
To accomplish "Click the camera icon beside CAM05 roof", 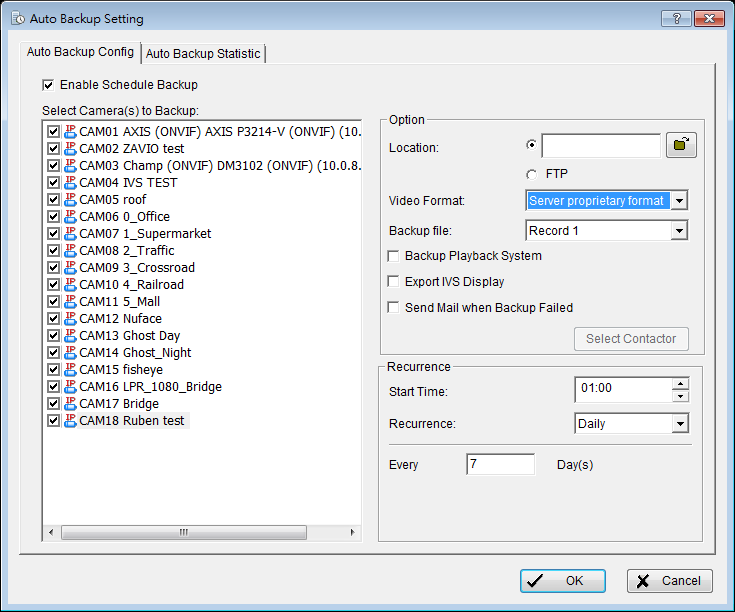I will click(70, 200).
